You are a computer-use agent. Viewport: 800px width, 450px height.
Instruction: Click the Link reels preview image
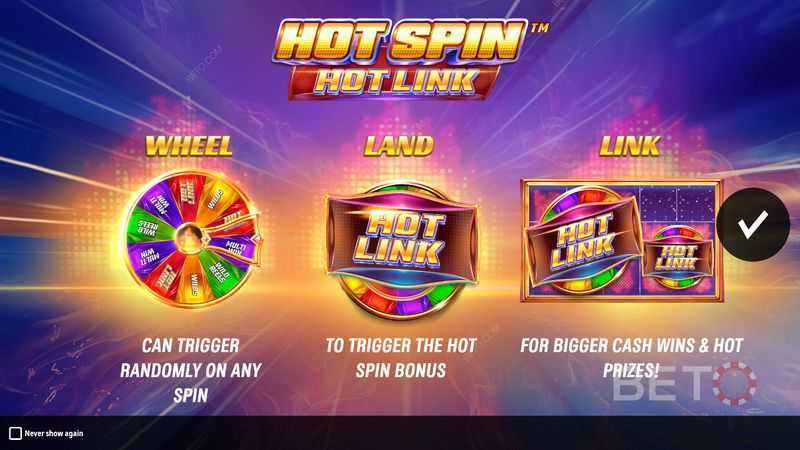click(x=621, y=240)
